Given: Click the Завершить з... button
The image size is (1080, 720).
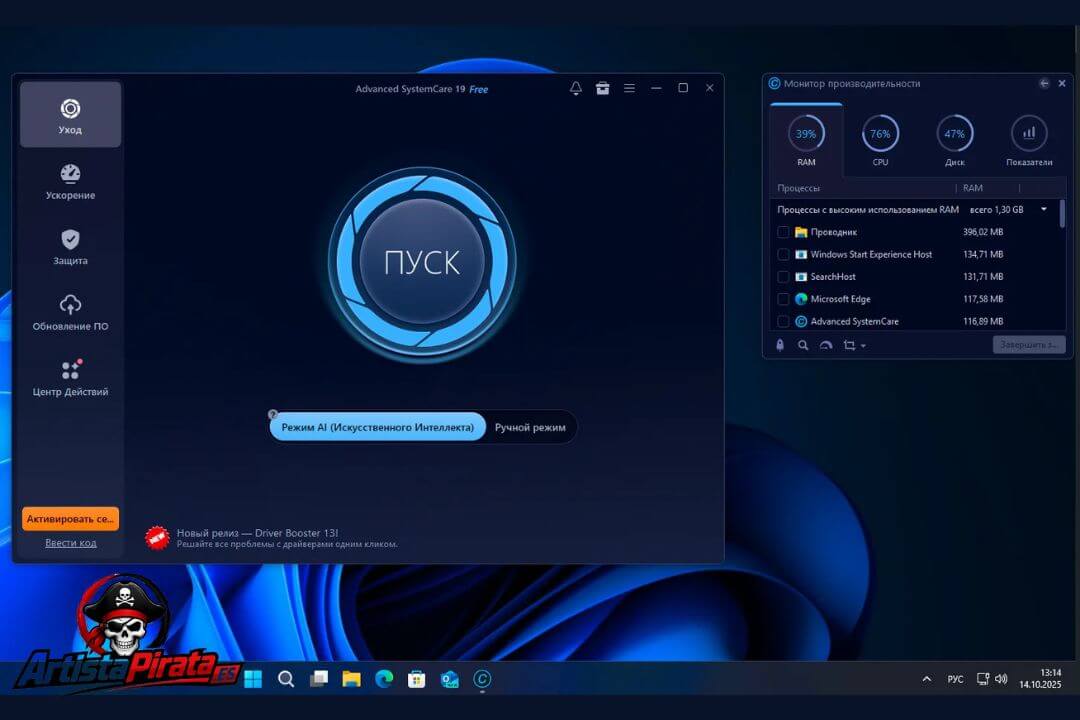Looking at the screenshot, I should coord(1028,344).
